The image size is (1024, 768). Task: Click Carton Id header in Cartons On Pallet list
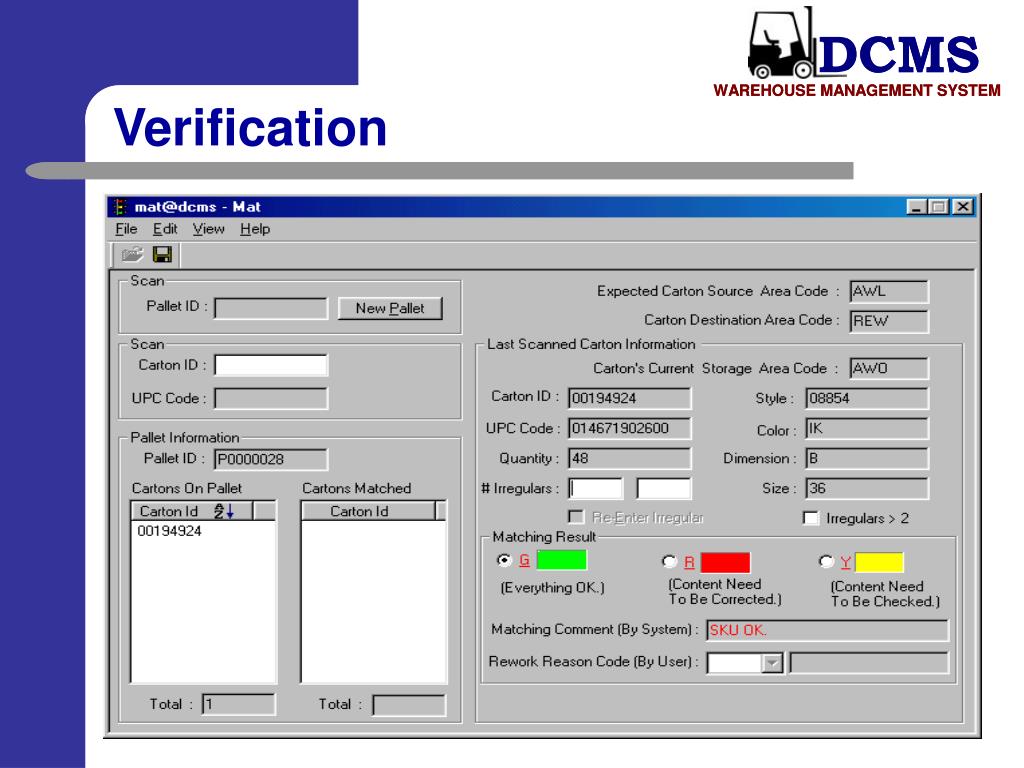click(x=192, y=511)
